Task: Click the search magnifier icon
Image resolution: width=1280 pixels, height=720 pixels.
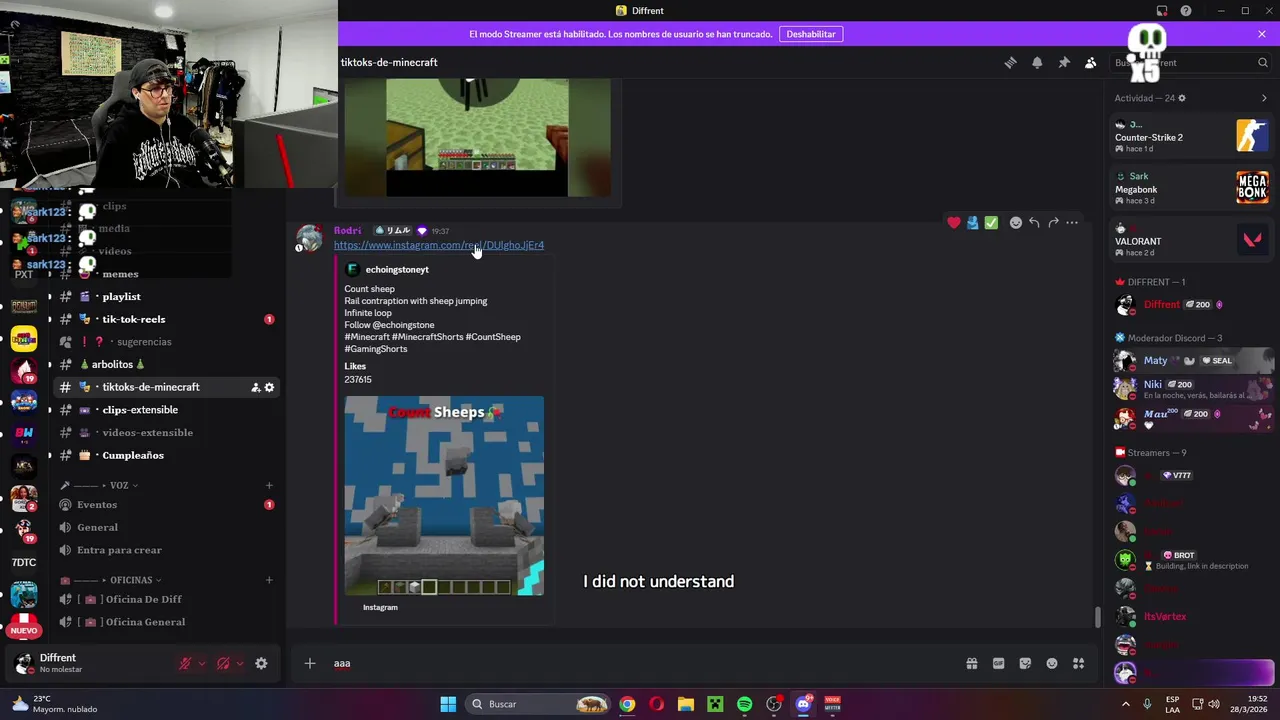Action: [x=1263, y=62]
